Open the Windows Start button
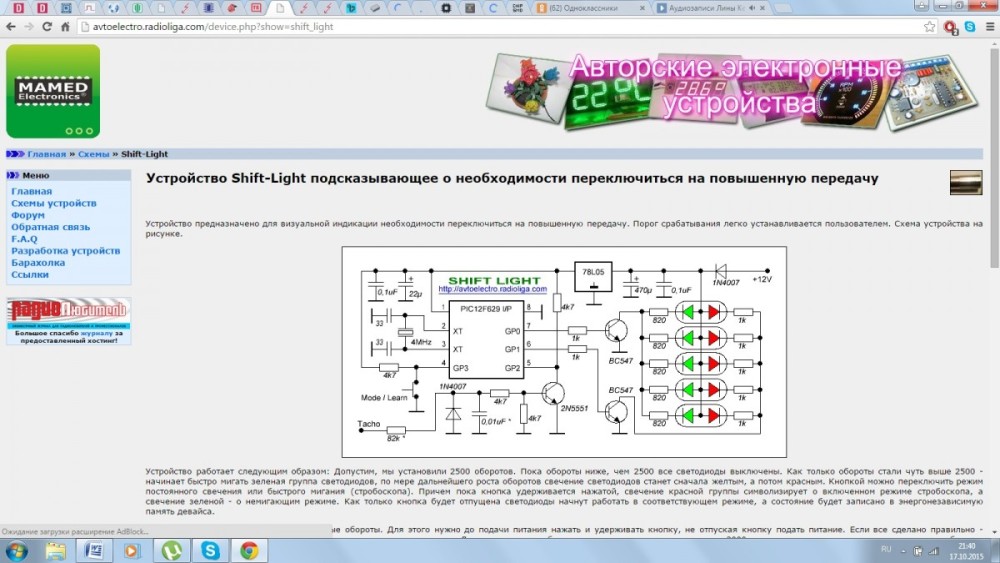 [x=17, y=550]
